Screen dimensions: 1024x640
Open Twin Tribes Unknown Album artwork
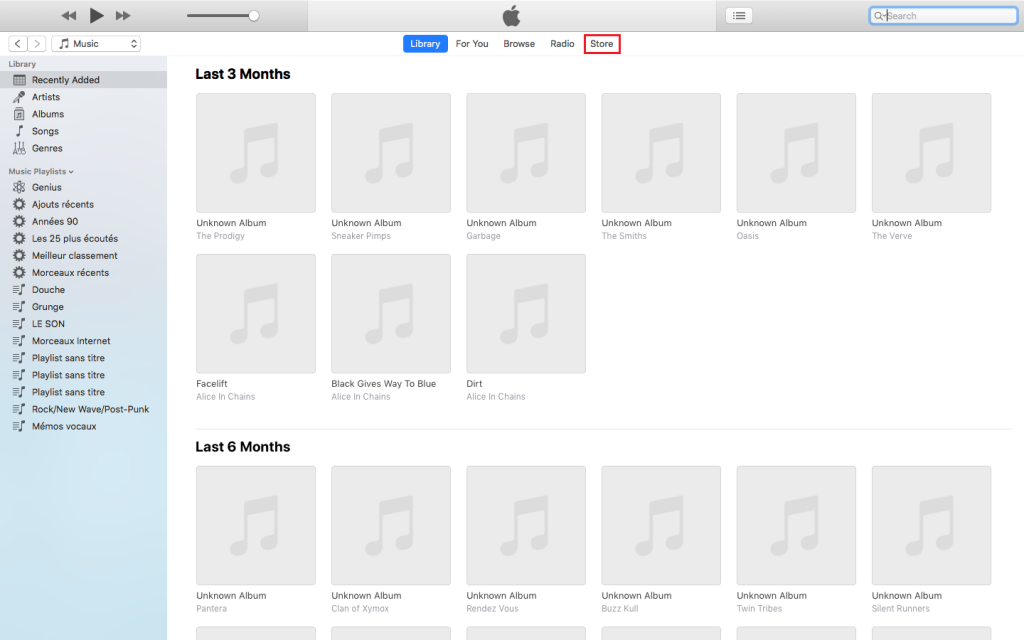(x=797, y=526)
